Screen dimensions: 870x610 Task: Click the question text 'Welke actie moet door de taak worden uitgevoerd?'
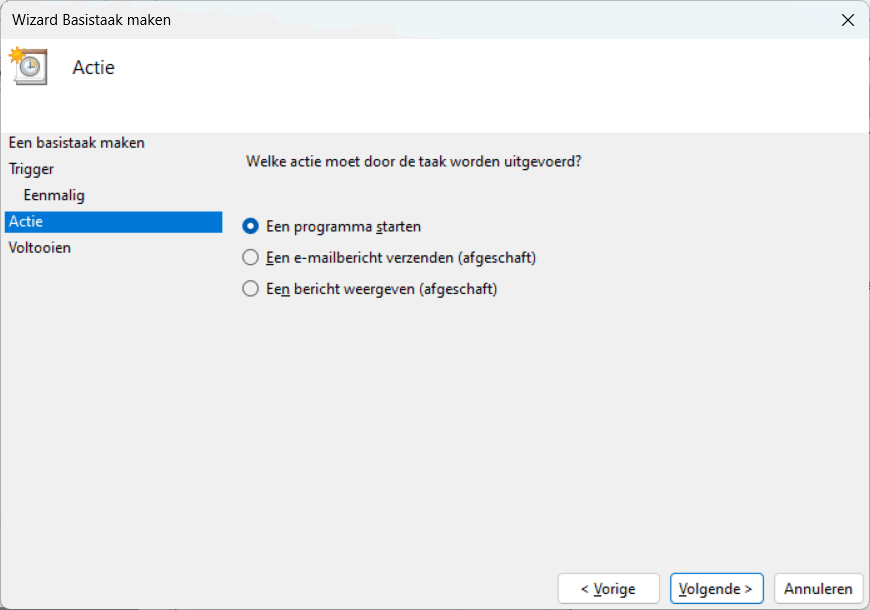413,161
